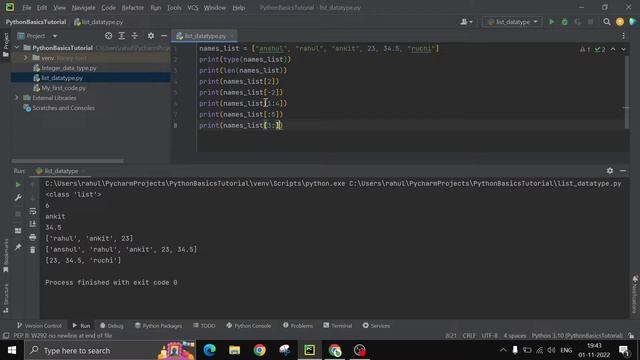Click the warnings count inspection widget
Image resolution: width=640 pixels, height=360 pixels.
point(585,49)
